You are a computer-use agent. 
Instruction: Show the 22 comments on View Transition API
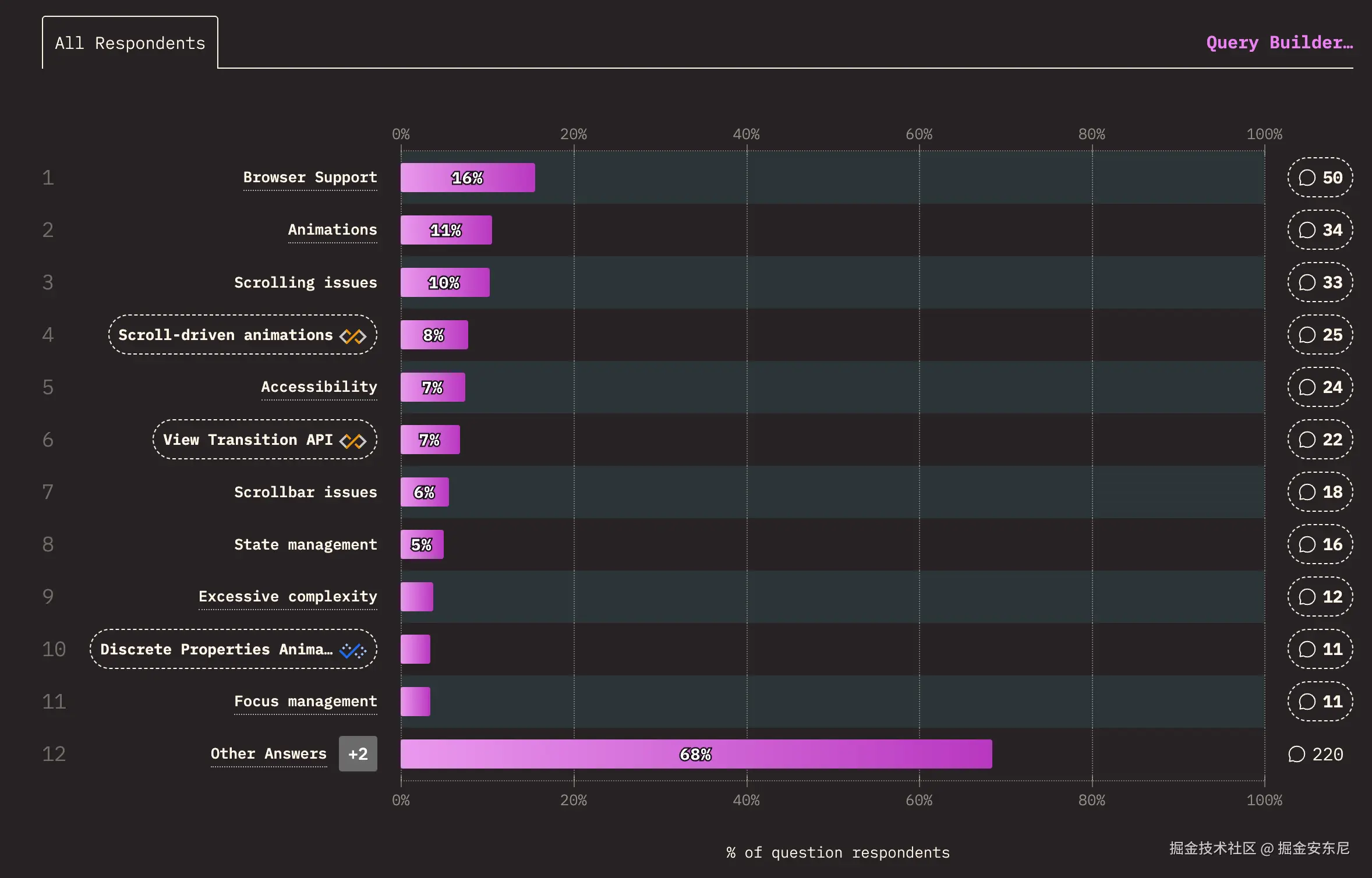[x=1320, y=440]
